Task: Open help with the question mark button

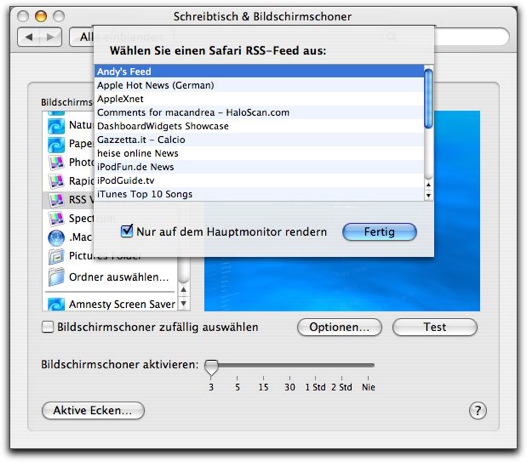Action: 478,410
